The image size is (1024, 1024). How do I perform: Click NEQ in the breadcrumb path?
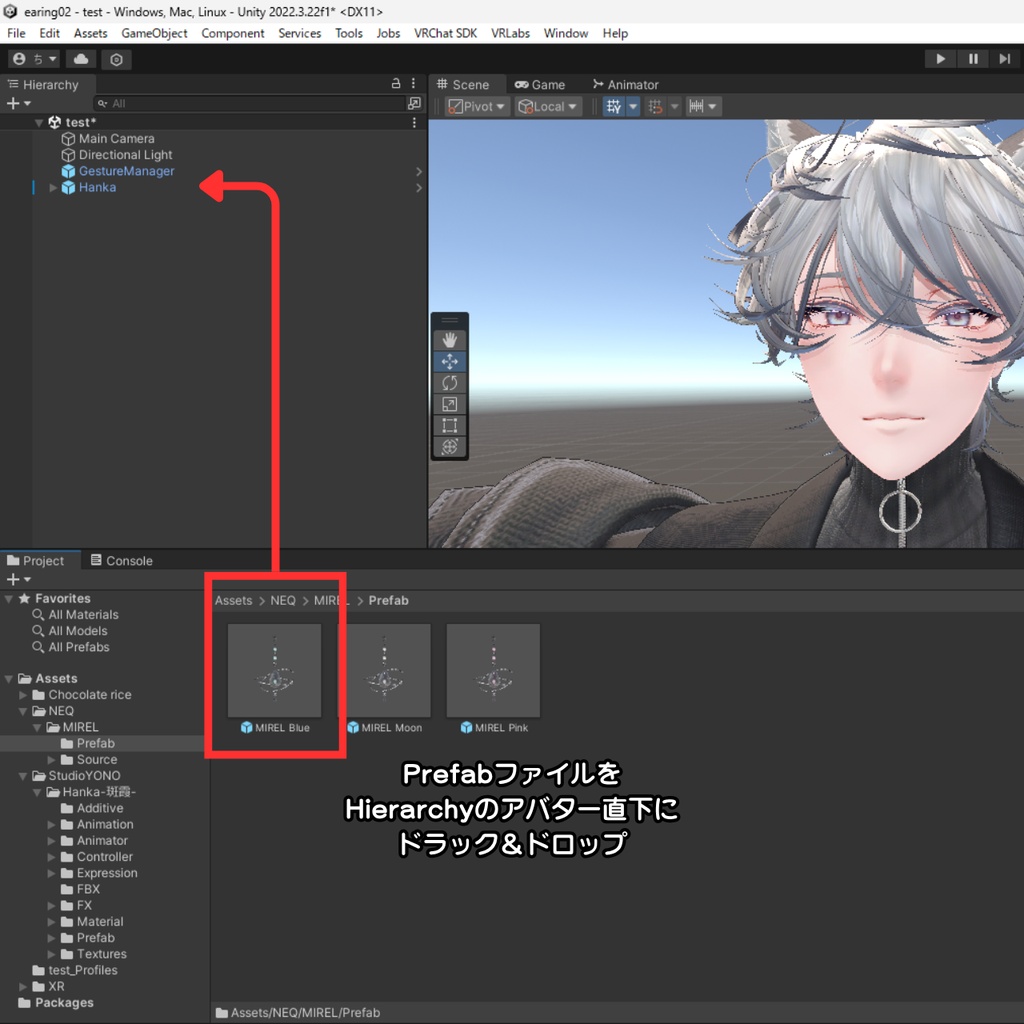click(x=283, y=600)
